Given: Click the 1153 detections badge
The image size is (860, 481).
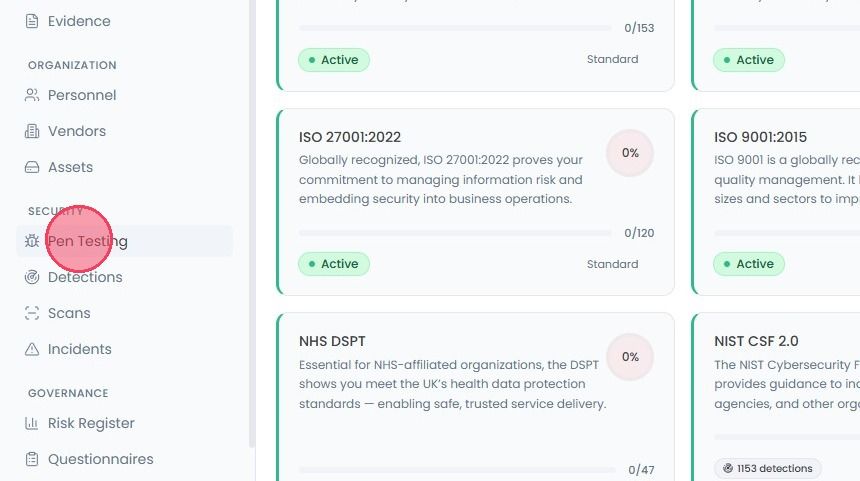Looking at the screenshot, I should (767, 468).
